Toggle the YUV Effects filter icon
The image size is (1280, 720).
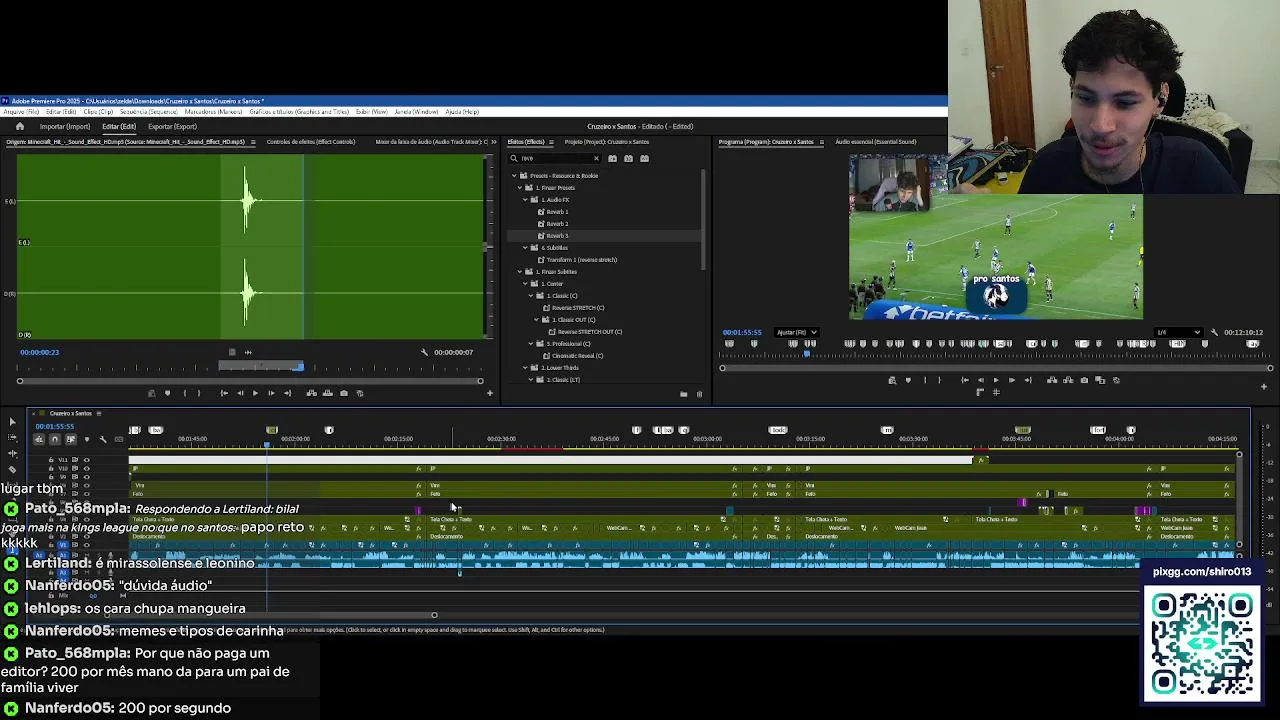(x=645, y=158)
